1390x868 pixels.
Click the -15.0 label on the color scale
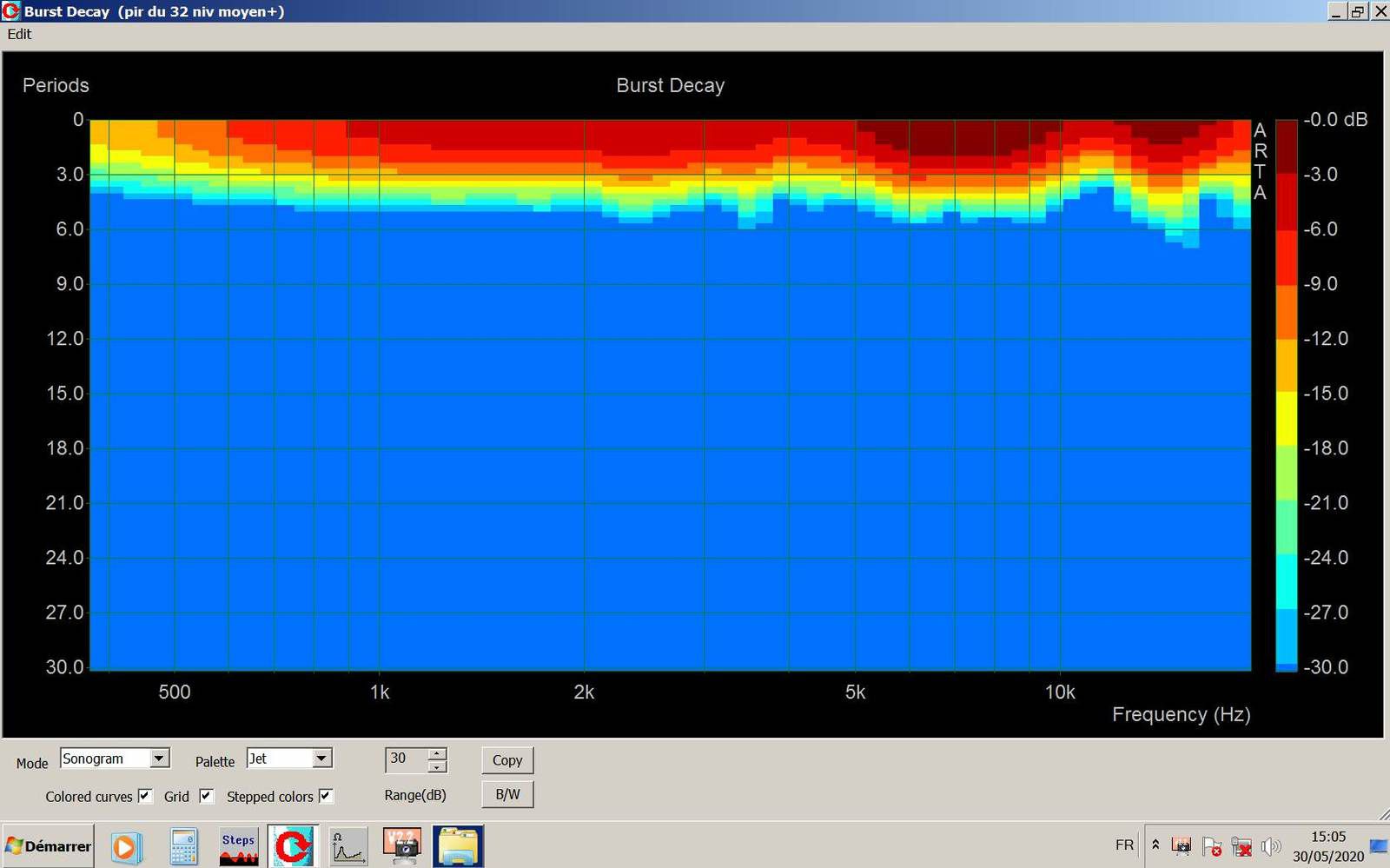click(x=1326, y=394)
